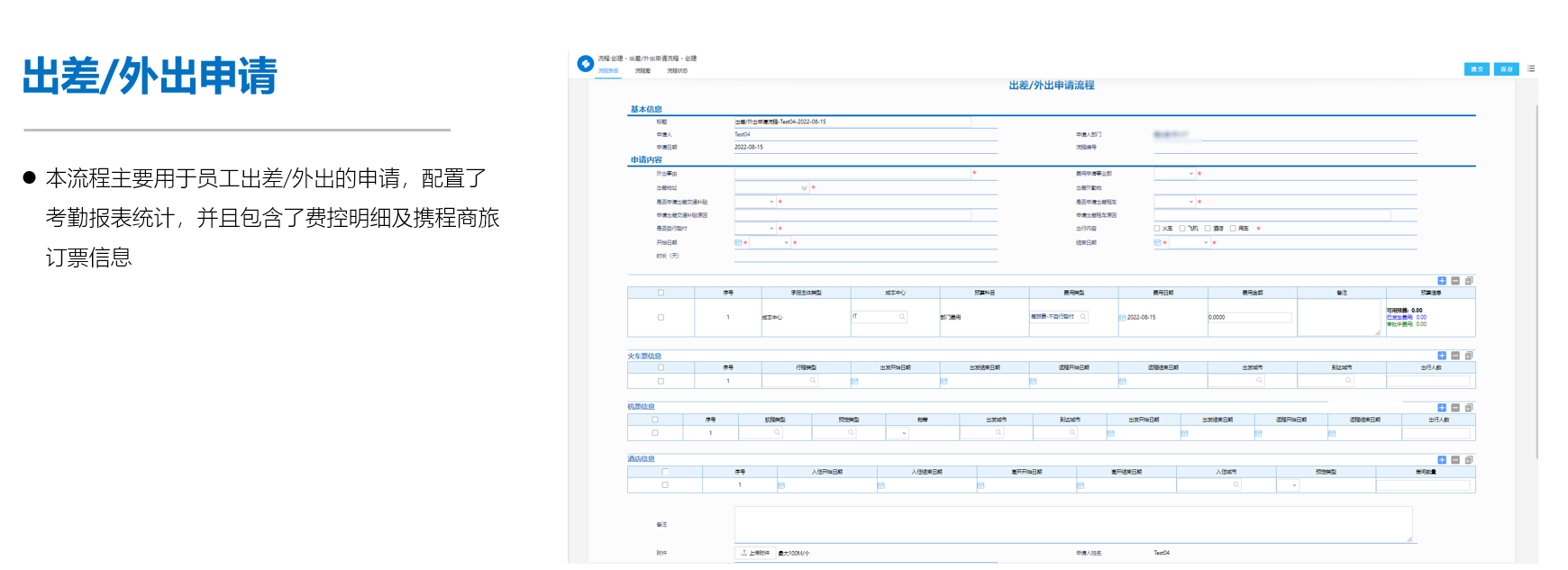
Task: Click the 保存 save button
Action: point(1507,69)
